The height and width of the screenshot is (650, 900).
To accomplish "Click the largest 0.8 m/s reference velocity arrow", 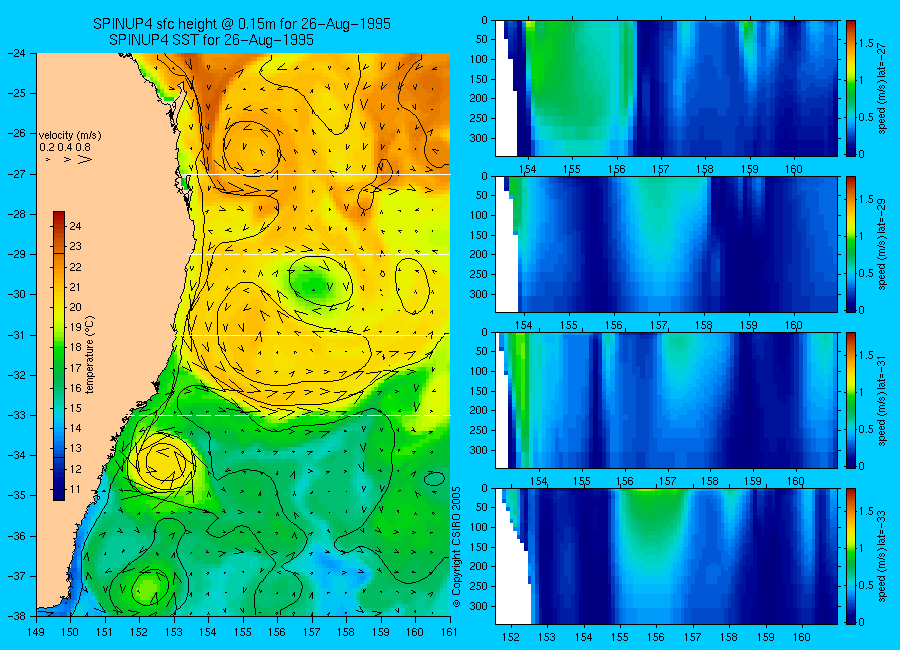I will (x=84, y=159).
